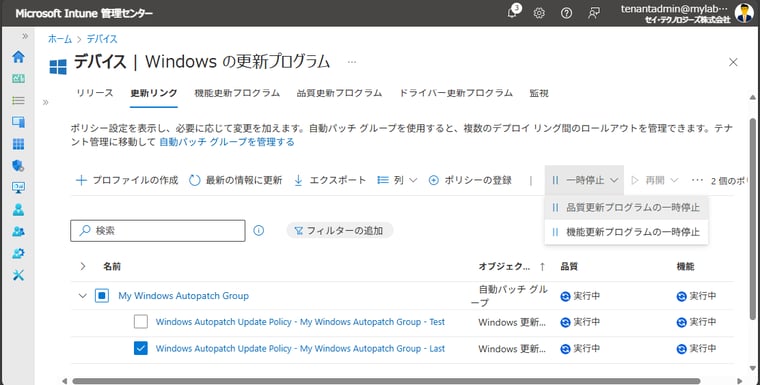The width and height of the screenshot is (760, 385).
Task: Close the Windows 更新プログラム blade
Action: pyautogui.click(x=733, y=62)
